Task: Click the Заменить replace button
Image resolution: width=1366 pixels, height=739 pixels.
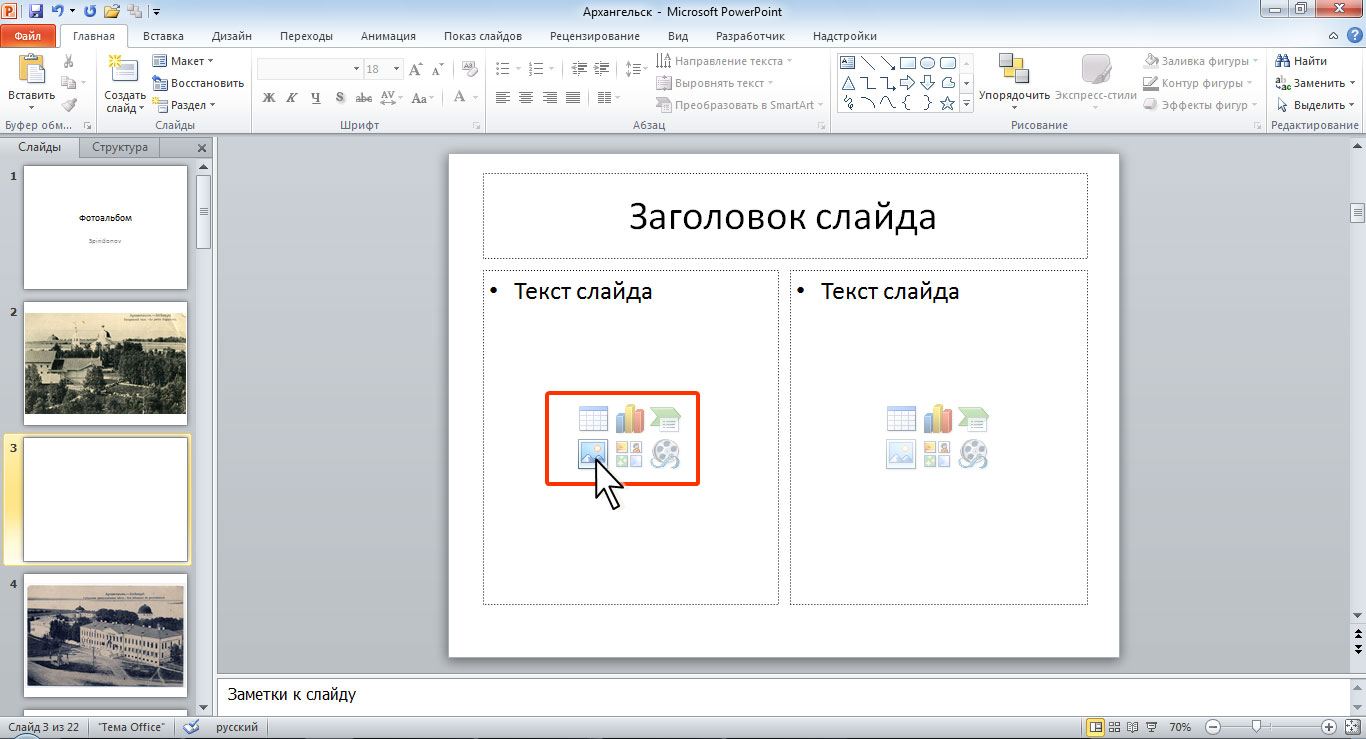Action: [x=1316, y=83]
